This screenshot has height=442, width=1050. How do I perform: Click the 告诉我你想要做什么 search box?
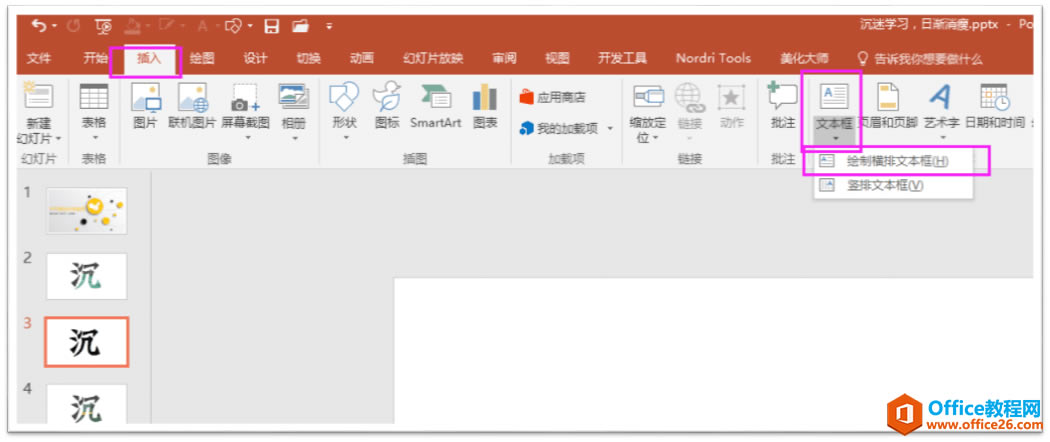pos(921,59)
